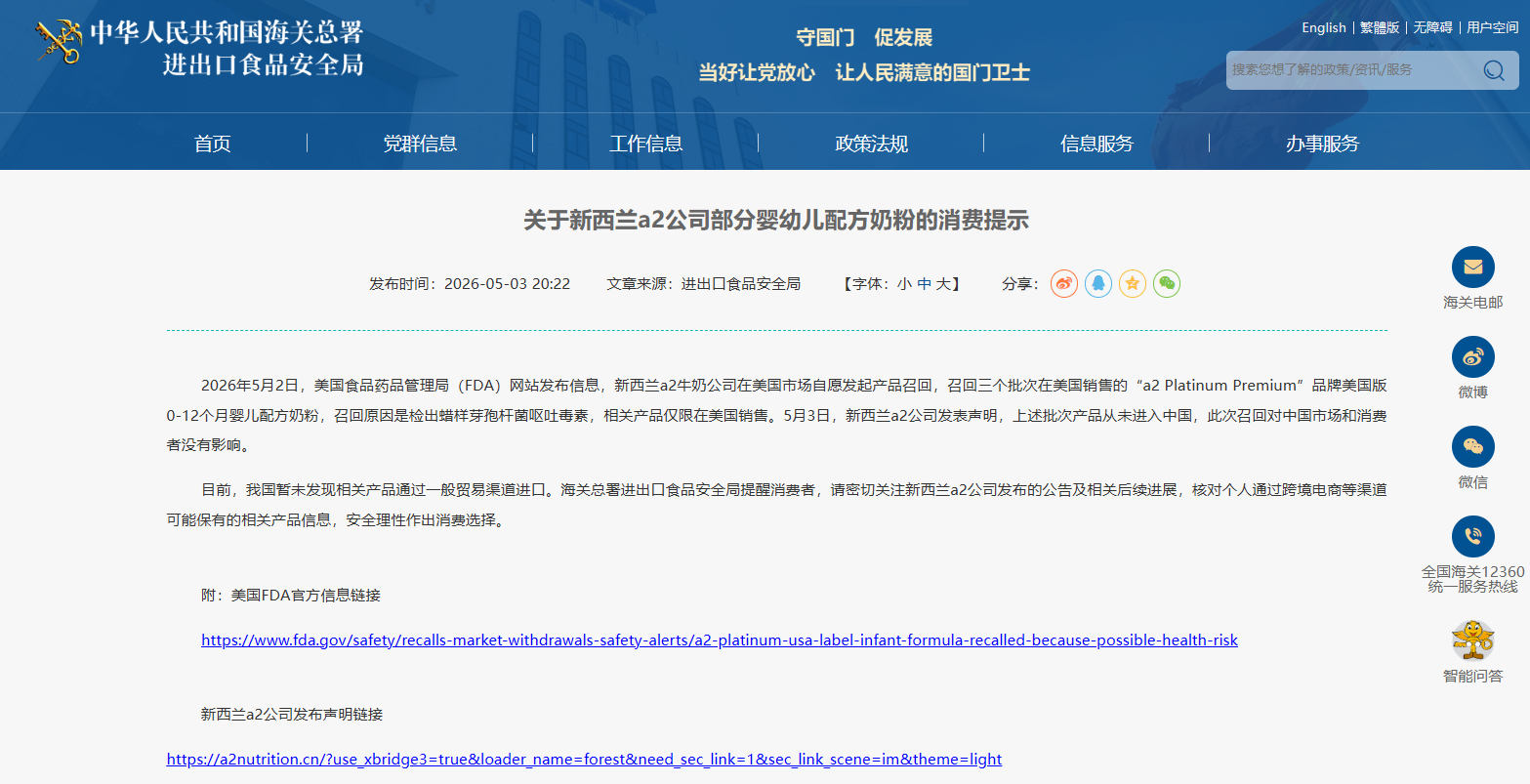1530x784 pixels.
Task: Share article via WeChat icon
Action: pos(1167,284)
